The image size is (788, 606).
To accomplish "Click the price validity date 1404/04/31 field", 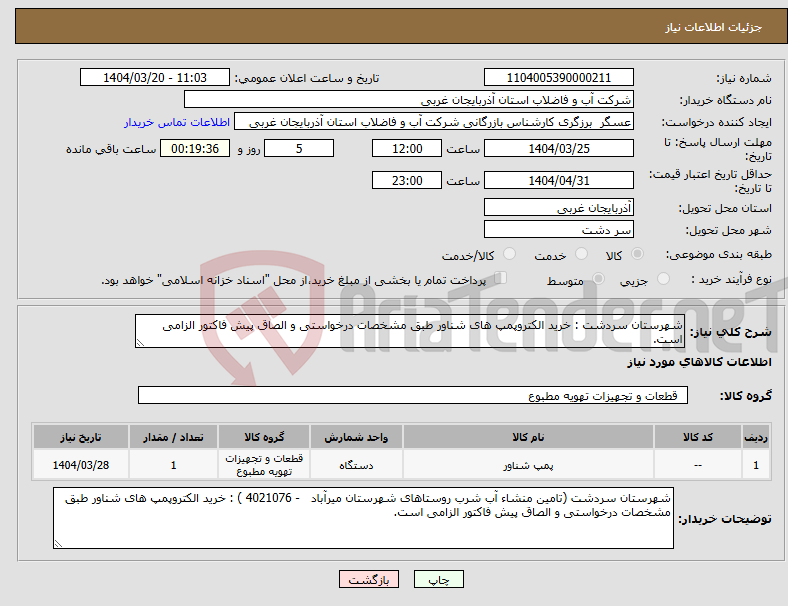I will (558, 180).
